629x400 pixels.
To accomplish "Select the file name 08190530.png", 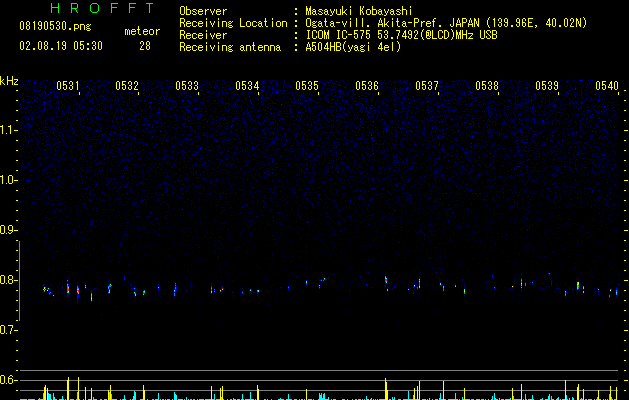I will 55,27.
